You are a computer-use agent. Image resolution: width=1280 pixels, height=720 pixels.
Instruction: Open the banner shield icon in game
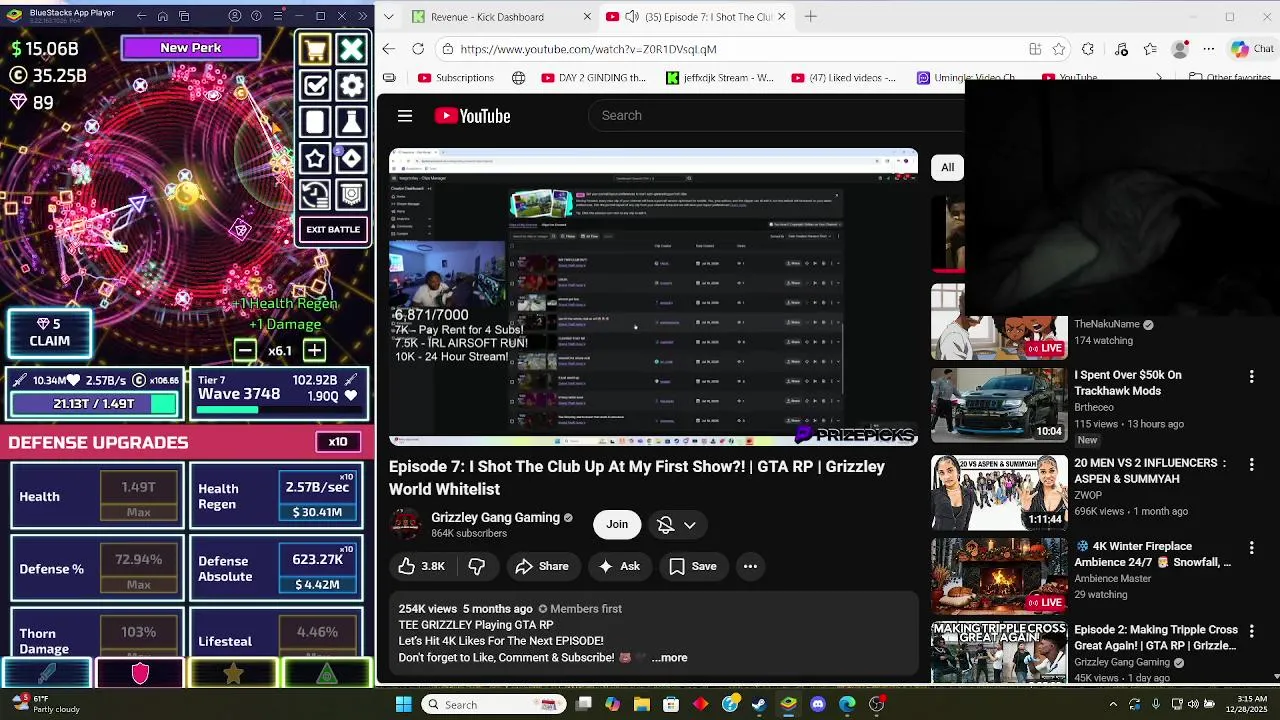tap(351, 194)
